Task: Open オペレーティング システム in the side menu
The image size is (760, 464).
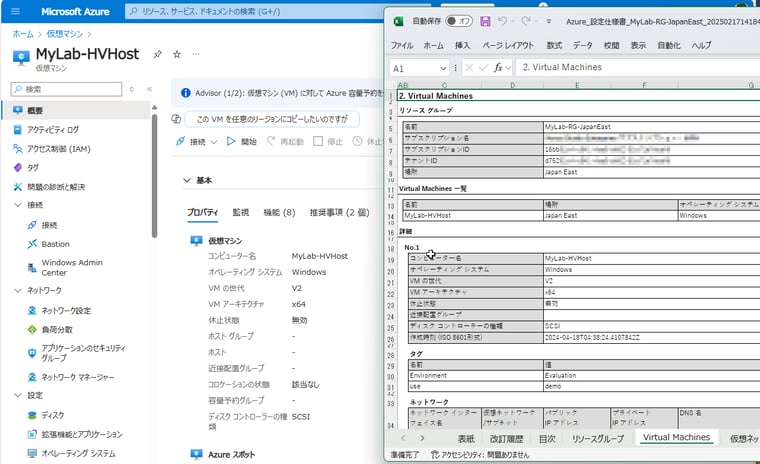Action: (78, 453)
